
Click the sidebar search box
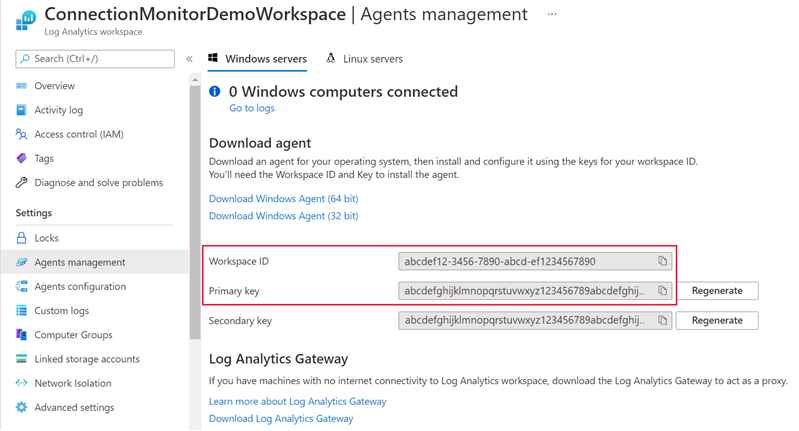click(98, 59)
